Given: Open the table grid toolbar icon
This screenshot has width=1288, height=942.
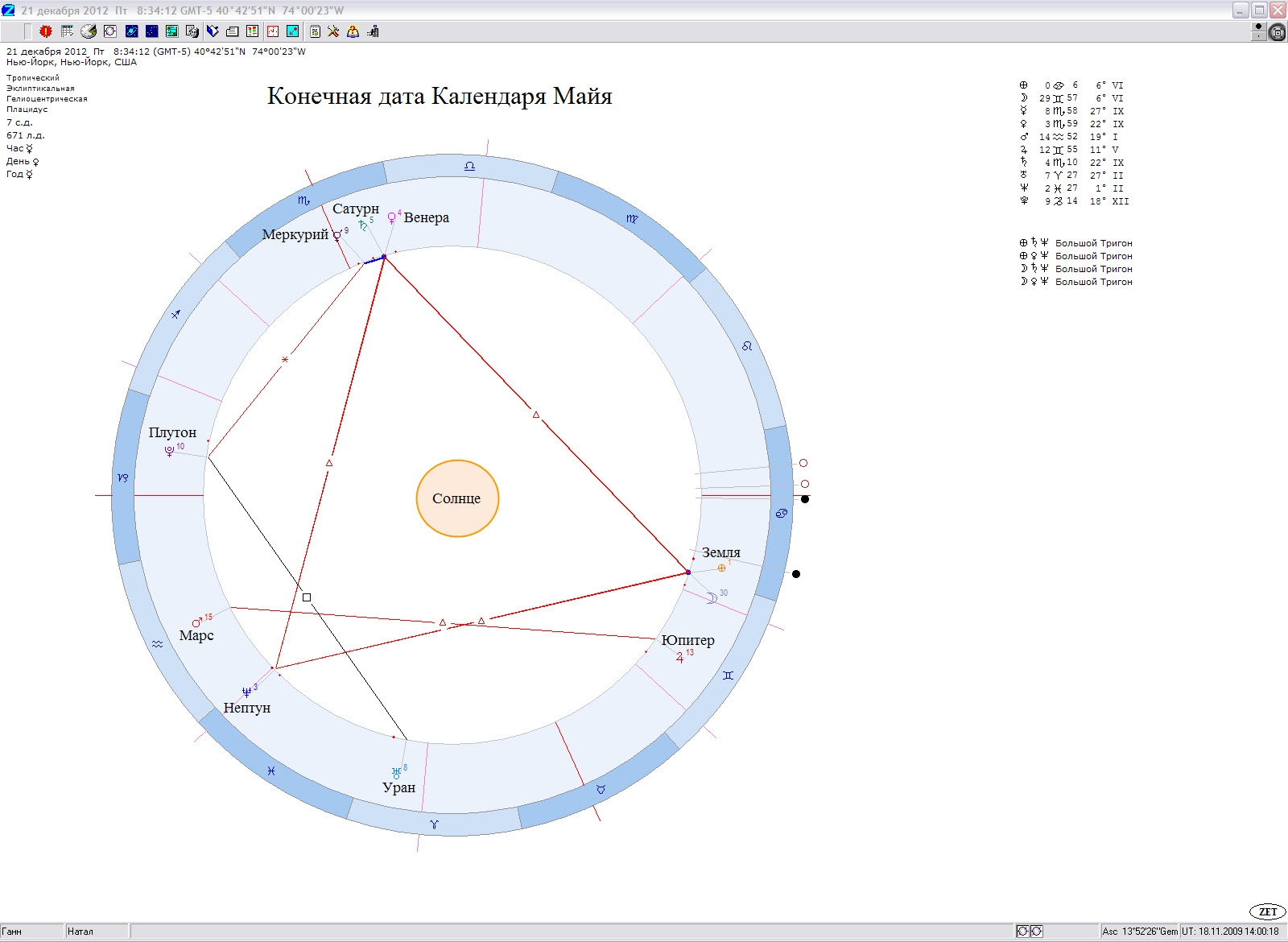Looking at the screenshot, I should click(67, 31).
